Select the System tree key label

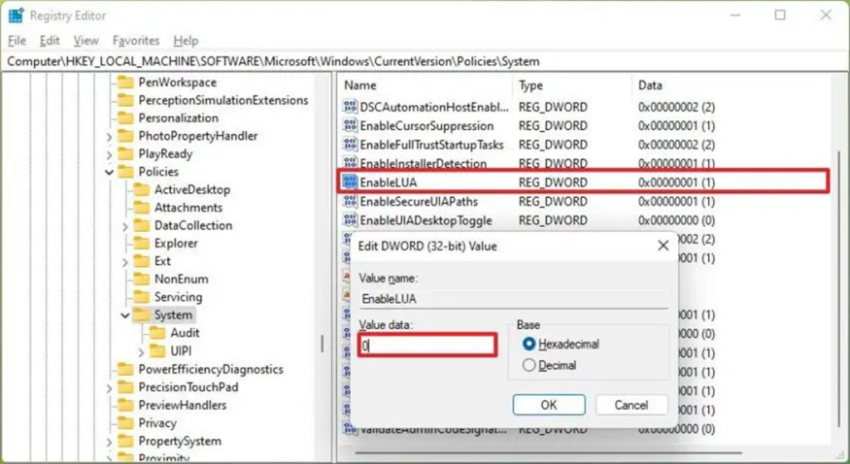point(173,315)
